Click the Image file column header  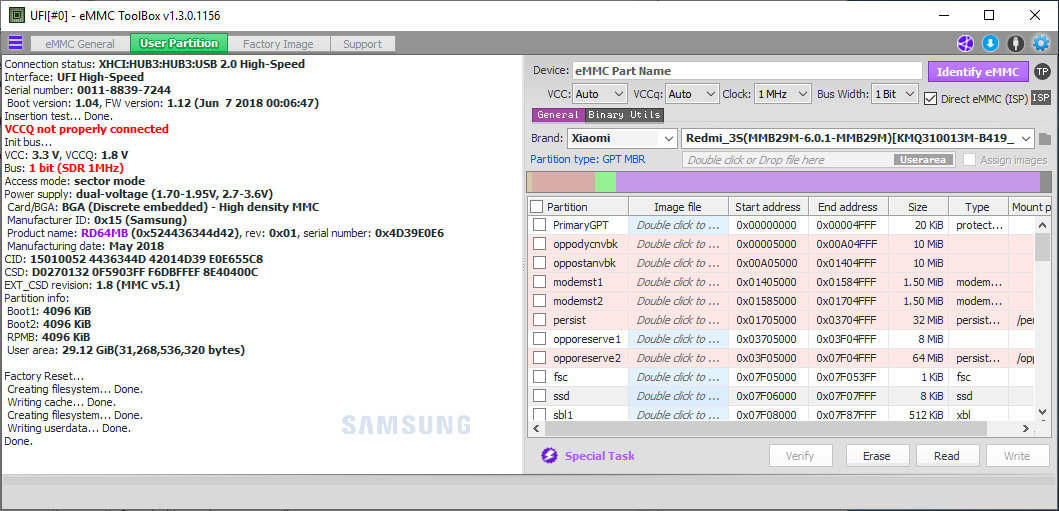[677, 207]
